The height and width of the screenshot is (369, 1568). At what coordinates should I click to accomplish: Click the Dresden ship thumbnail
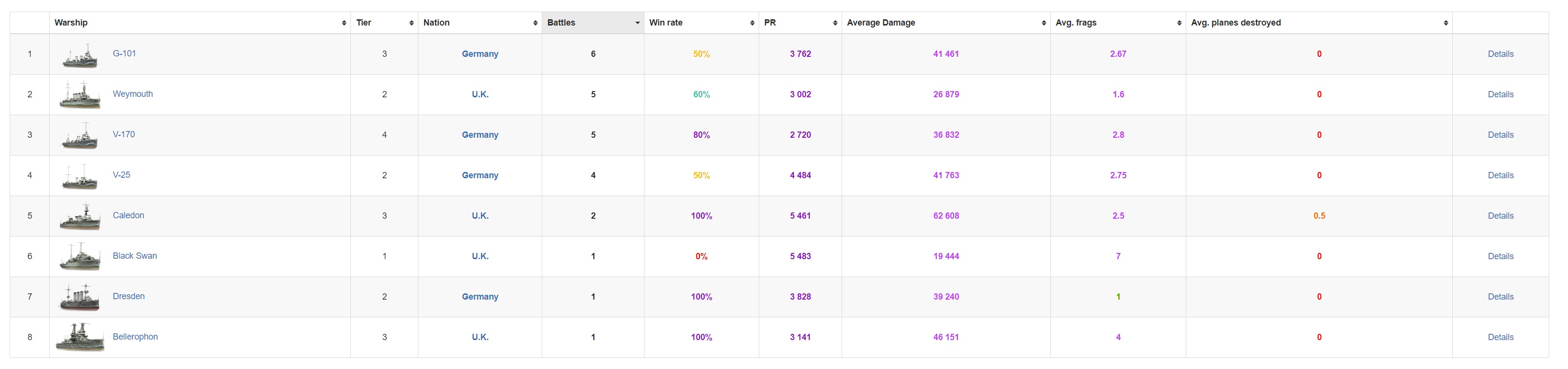point(80,297)
